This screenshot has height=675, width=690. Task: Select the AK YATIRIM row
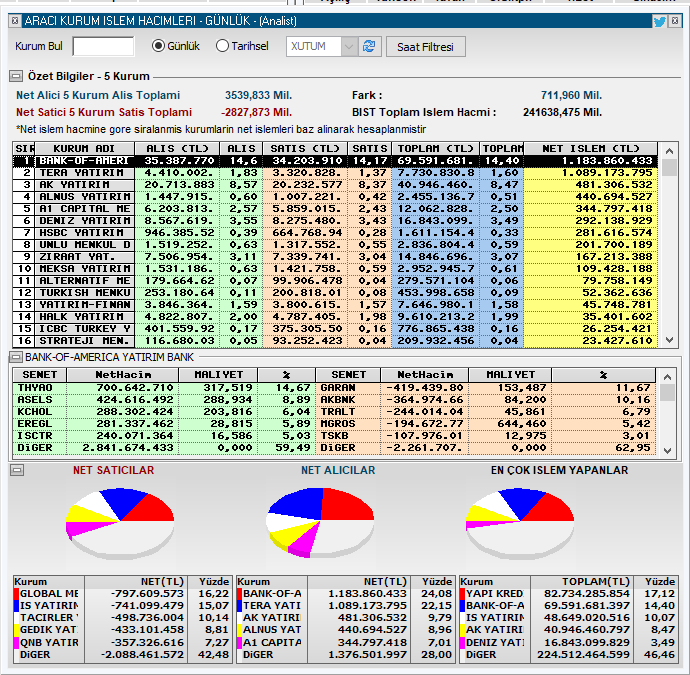click(x=335, y=185)
